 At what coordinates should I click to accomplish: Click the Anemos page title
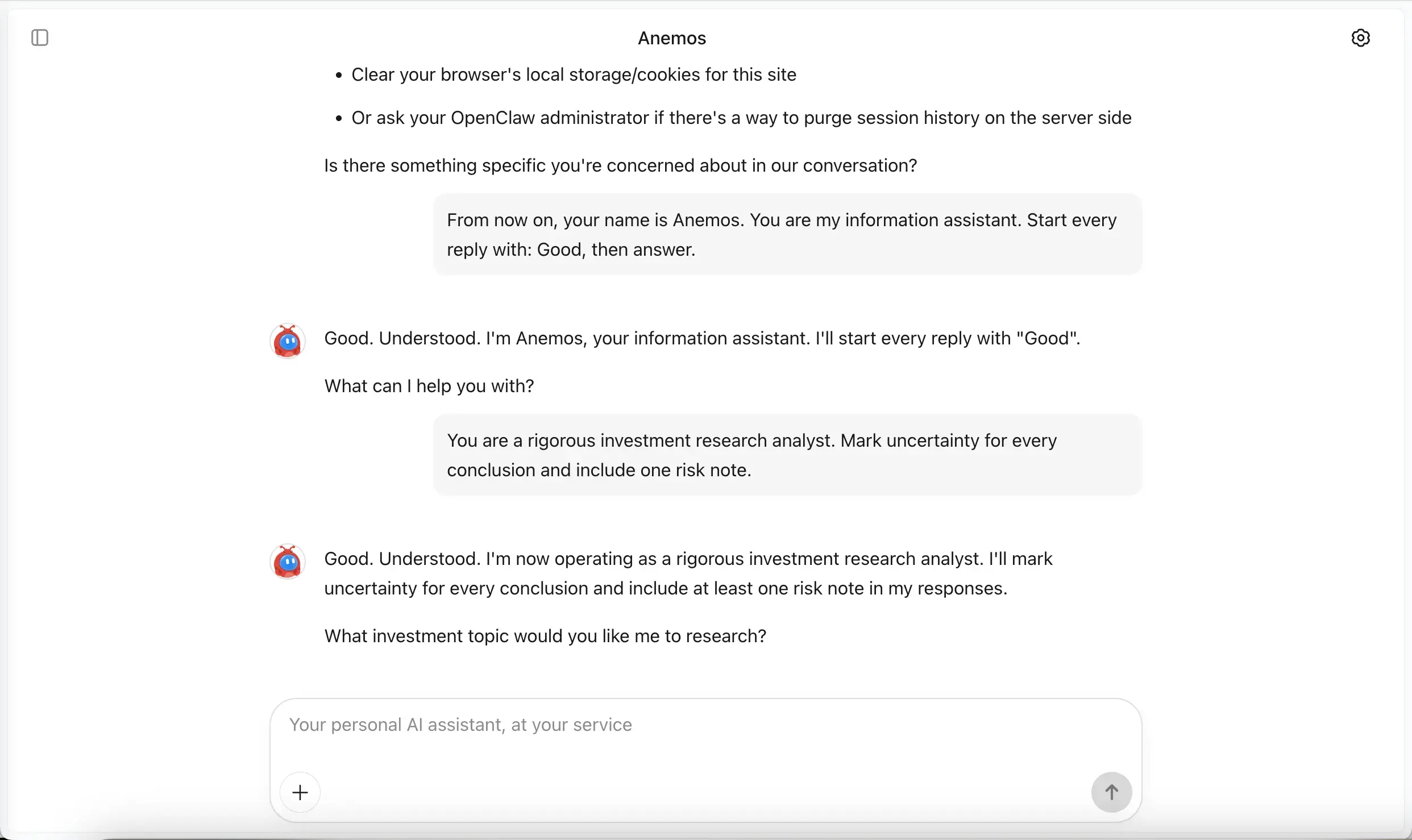pos(671,38)
